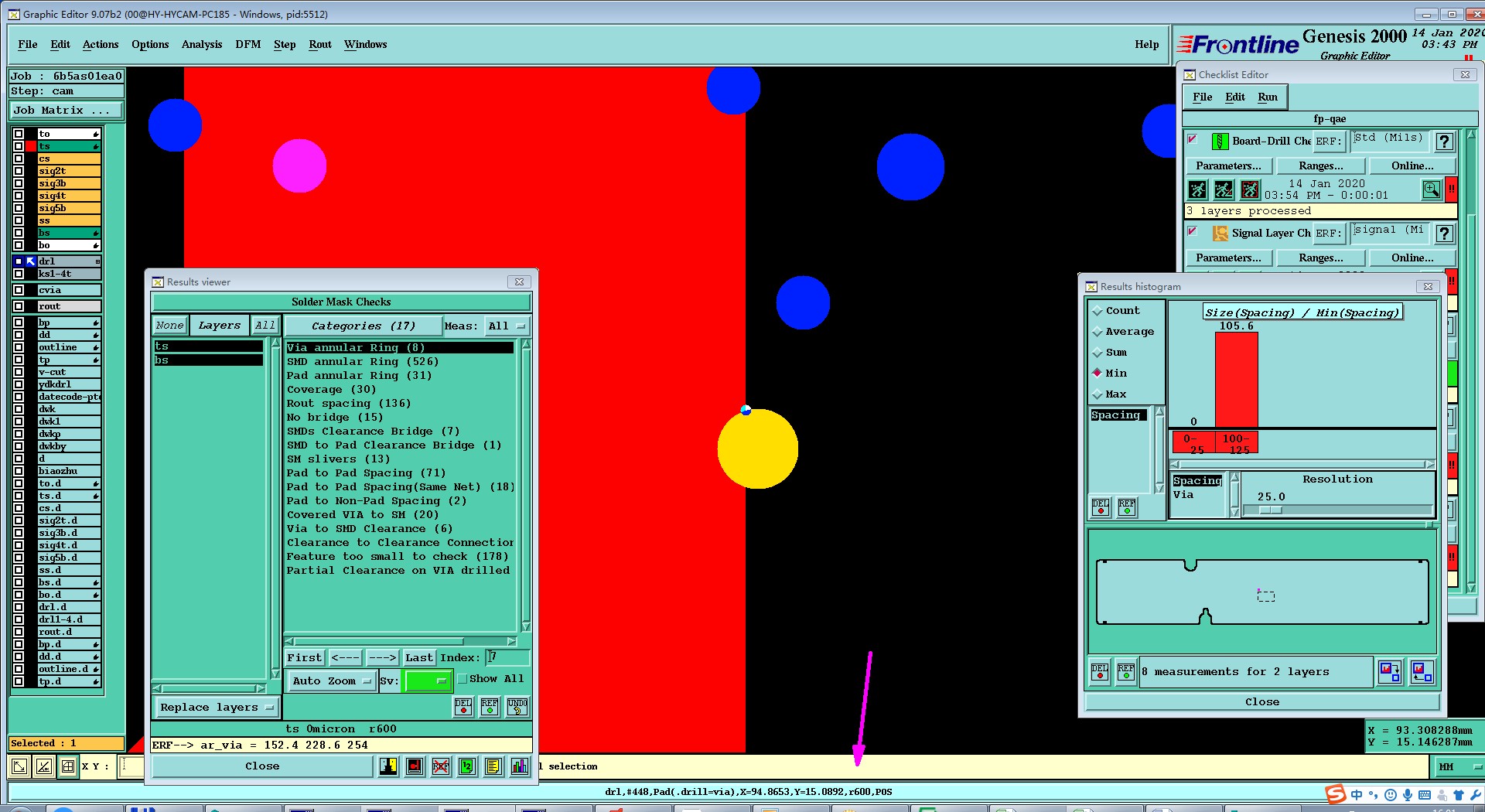This screenshot has height=812, width=1485.
Task: Click the DEL icon in Results viewer
Action: coord(463,706)
